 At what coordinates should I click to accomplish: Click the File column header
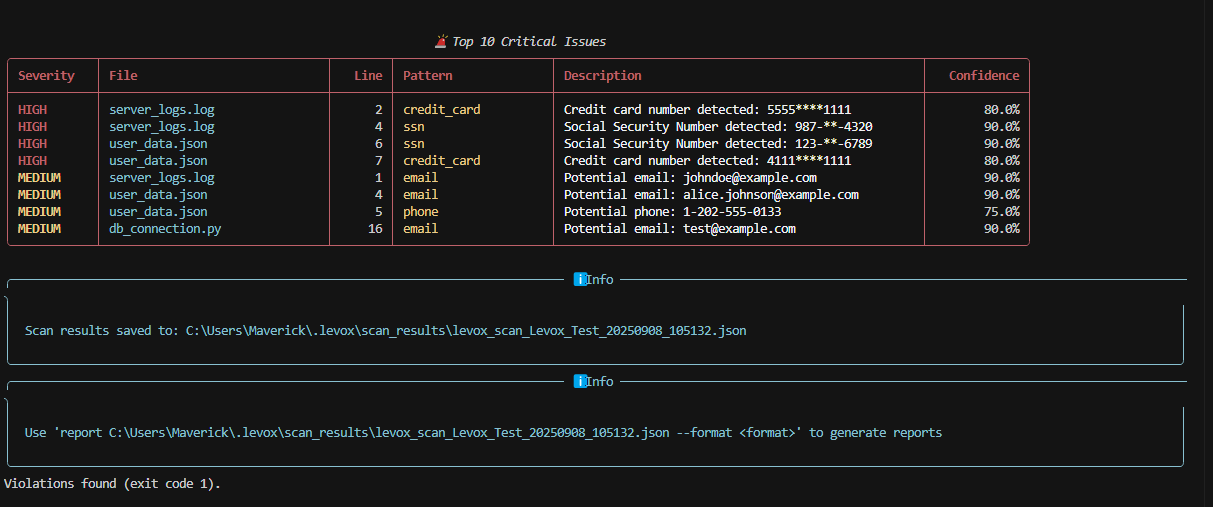tap(123, 75)
